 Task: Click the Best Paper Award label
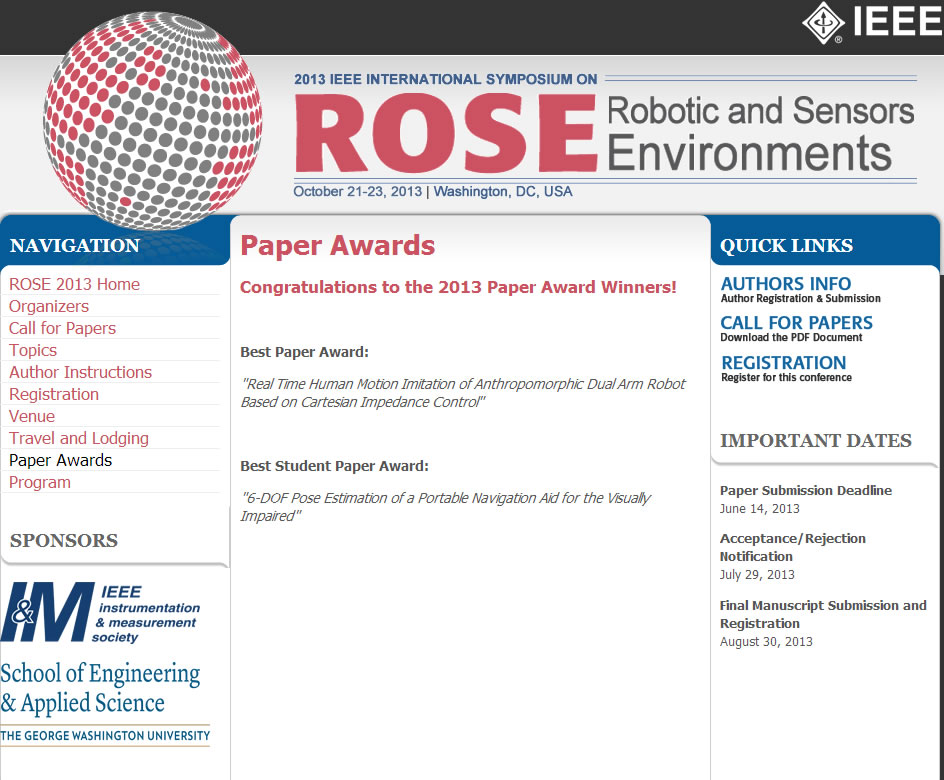point(304,352)
